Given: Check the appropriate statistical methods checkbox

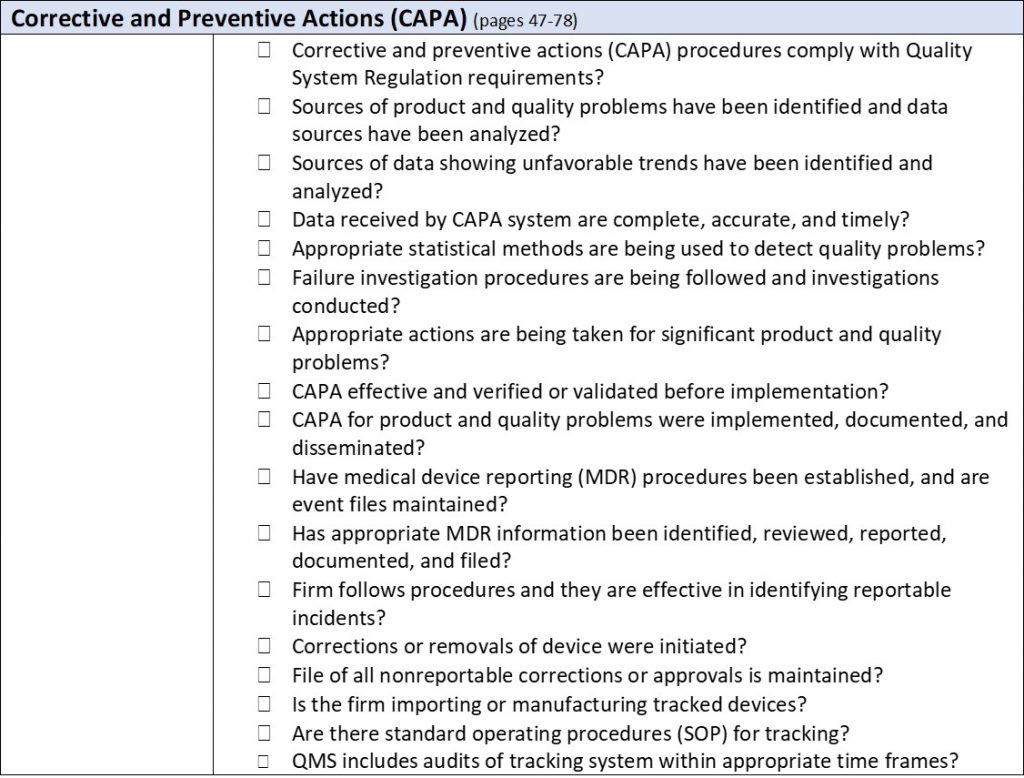Looking at the screenshot, I should point(264,248).
